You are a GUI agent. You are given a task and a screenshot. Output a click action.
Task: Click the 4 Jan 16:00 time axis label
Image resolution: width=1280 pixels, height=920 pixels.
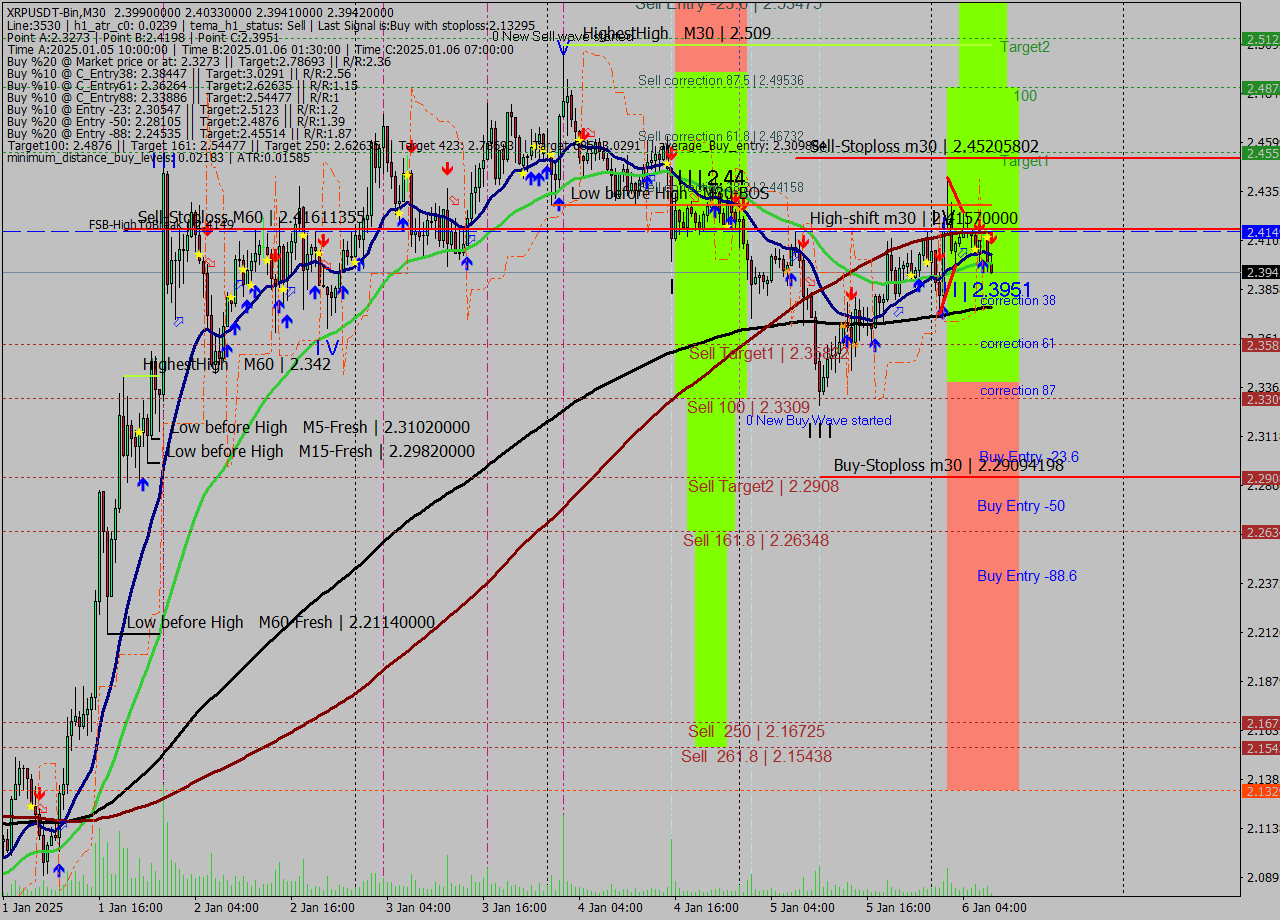706,908
